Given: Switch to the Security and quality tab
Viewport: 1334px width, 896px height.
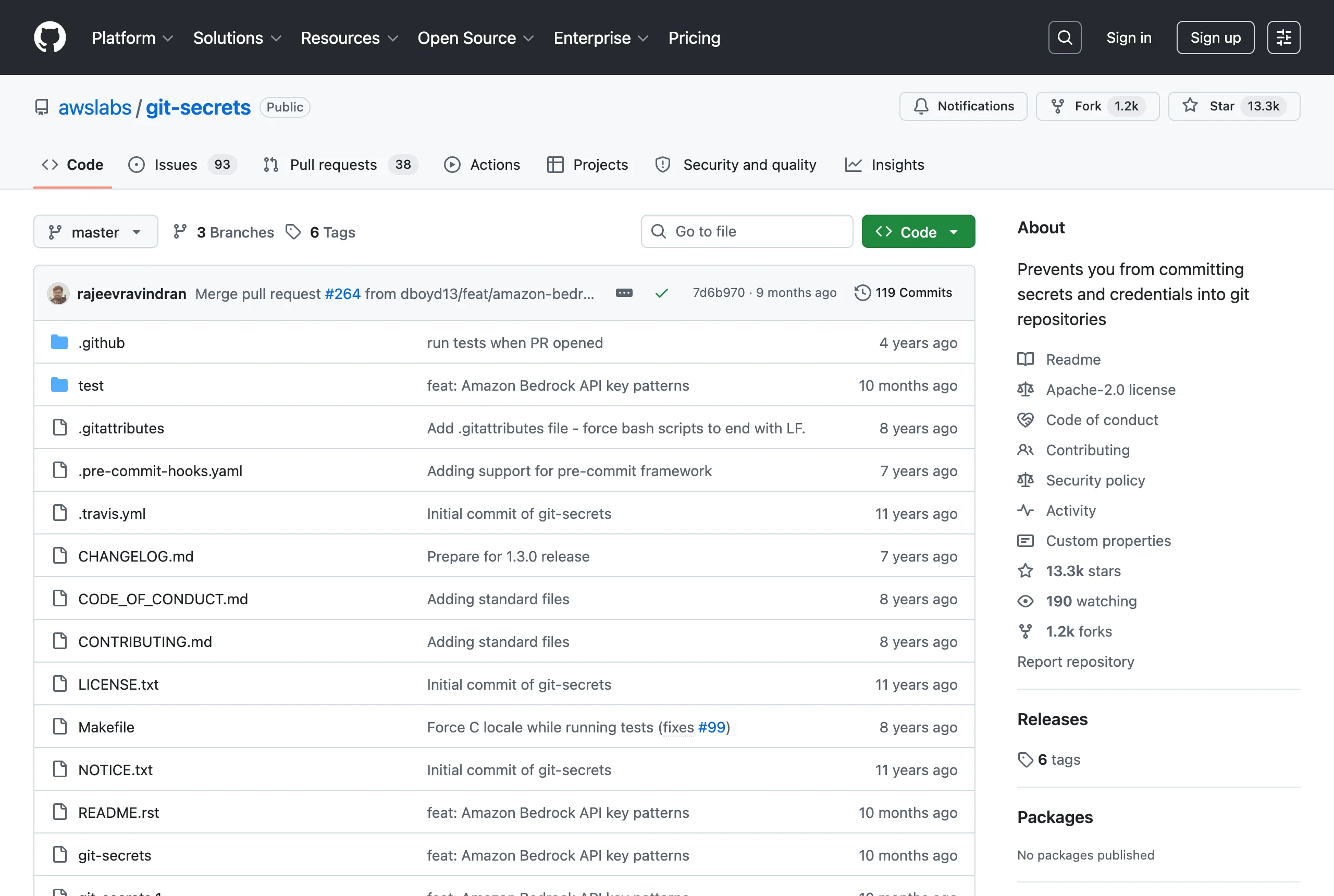Looking at the screenshot, I should (736, 165).
